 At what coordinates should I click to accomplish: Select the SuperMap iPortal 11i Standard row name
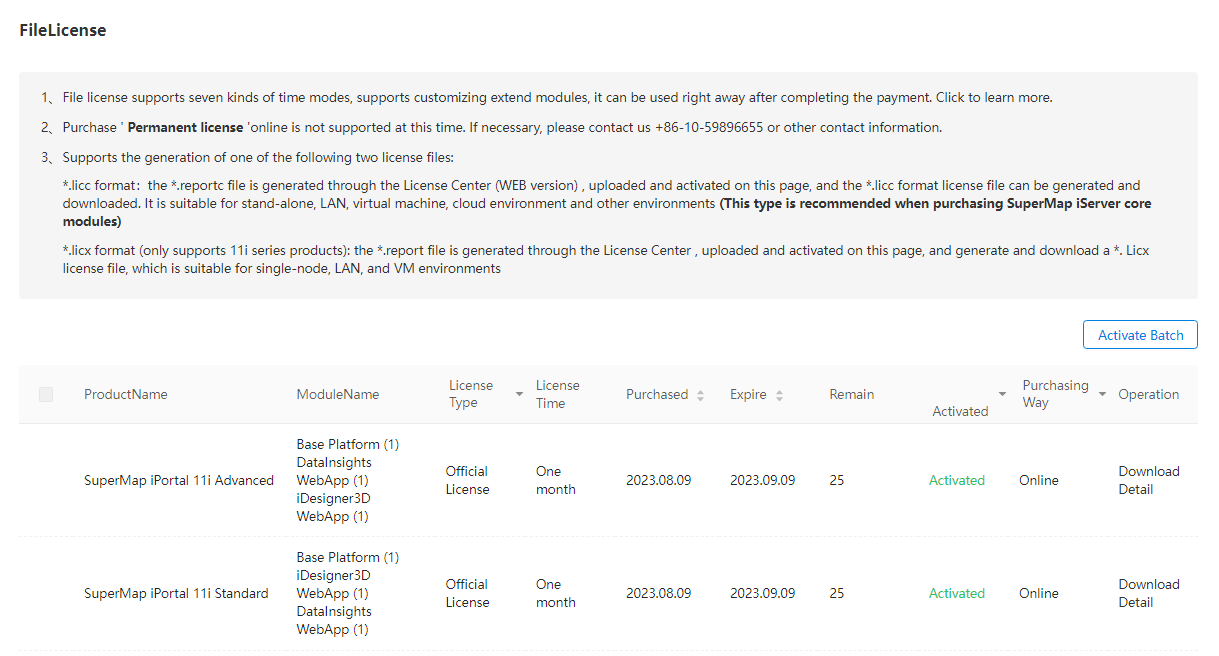(x=176, y=593)
